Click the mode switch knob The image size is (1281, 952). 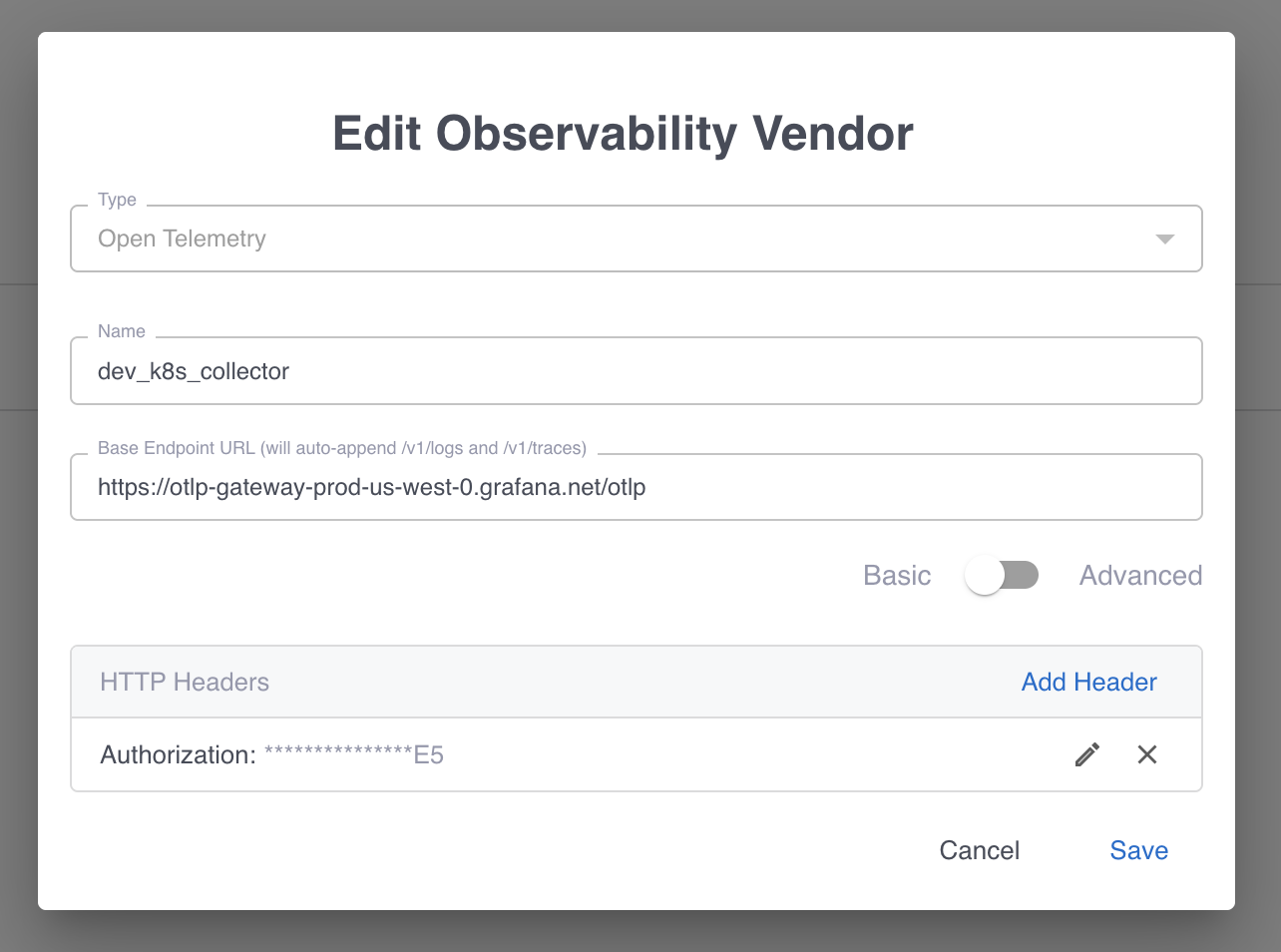click(983, 575)
